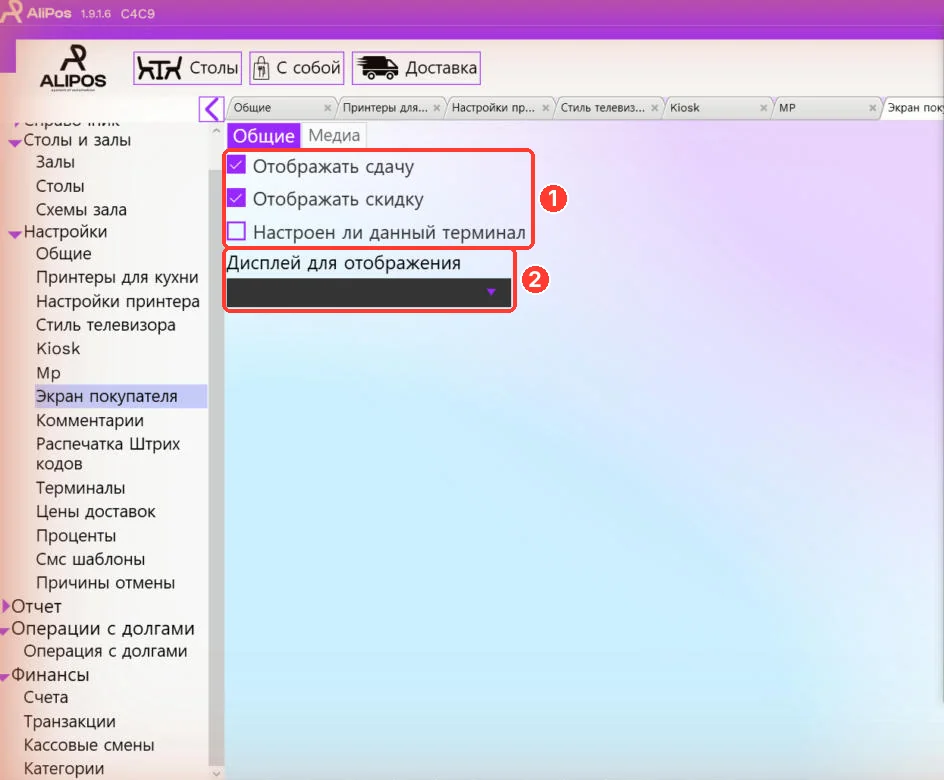Switch to the Принтеры для... tab
The image size is (944, 780).
[x=385, y=108]
